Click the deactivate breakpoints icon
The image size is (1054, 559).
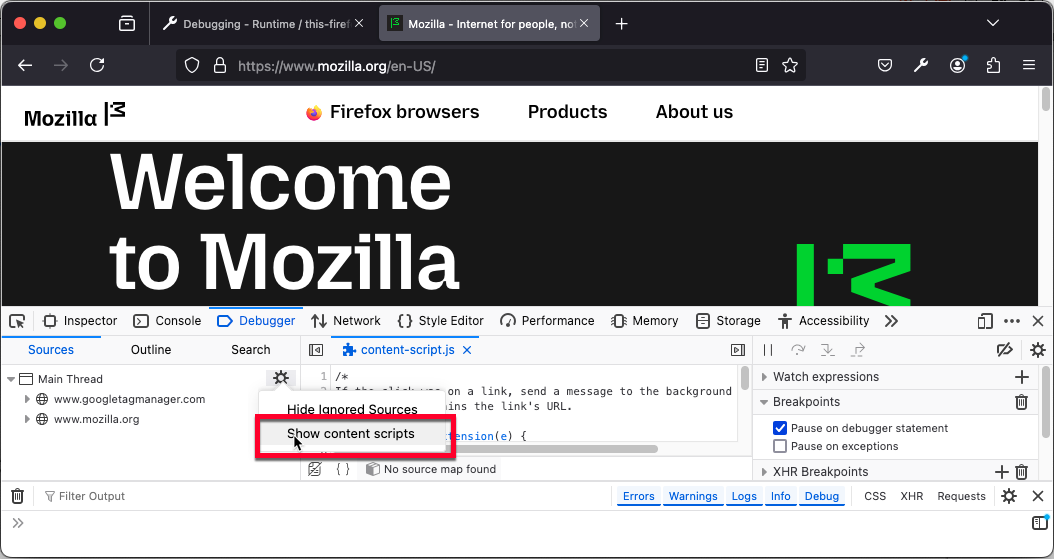click(1005, 350)
